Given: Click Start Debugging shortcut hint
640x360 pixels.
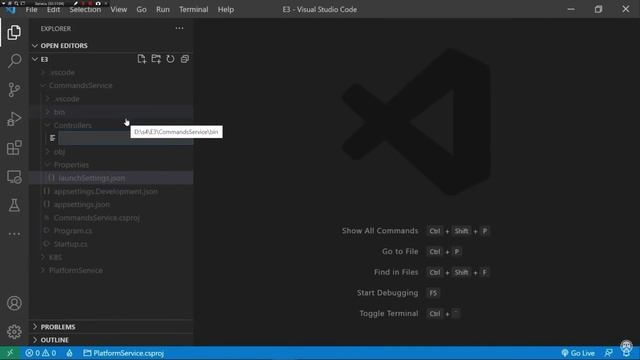Looking at the screenshot, I should coord(398,293).
